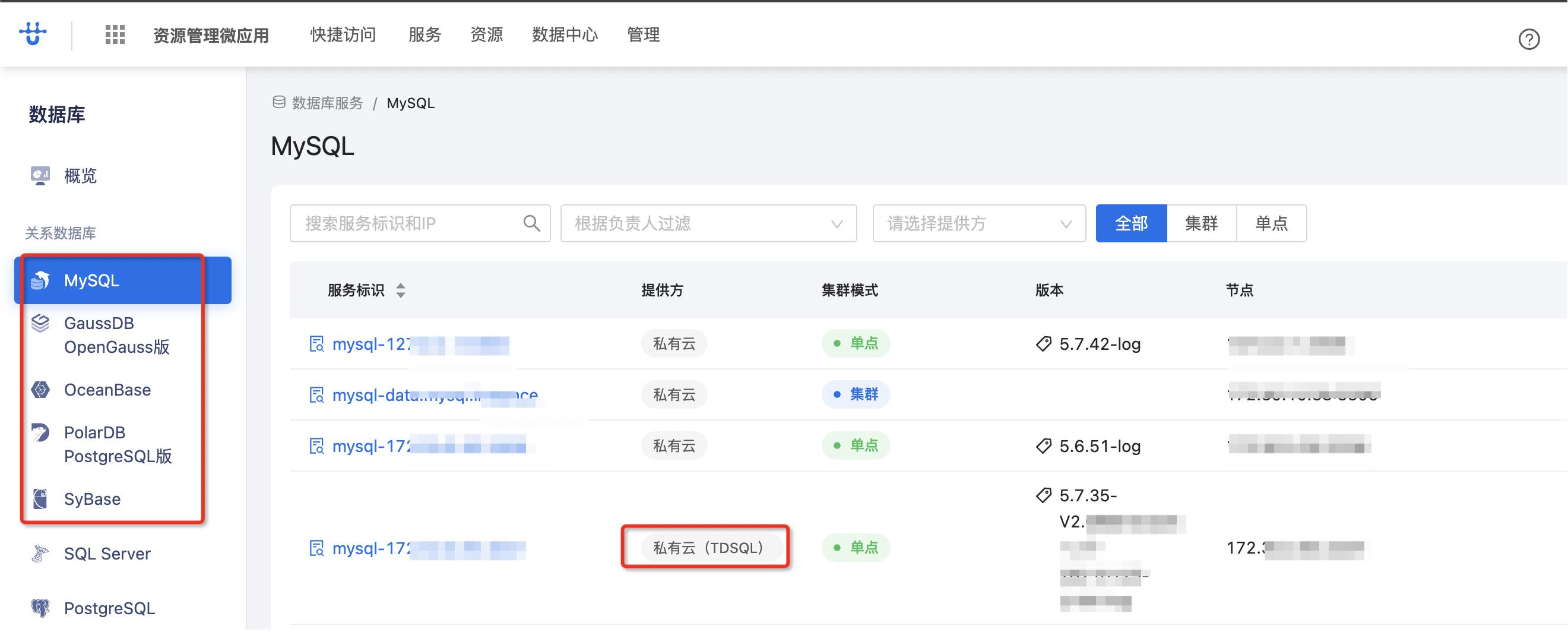Click the 版本 column header
This screenshot has width=1568, height=632.
coord(1050,290)
